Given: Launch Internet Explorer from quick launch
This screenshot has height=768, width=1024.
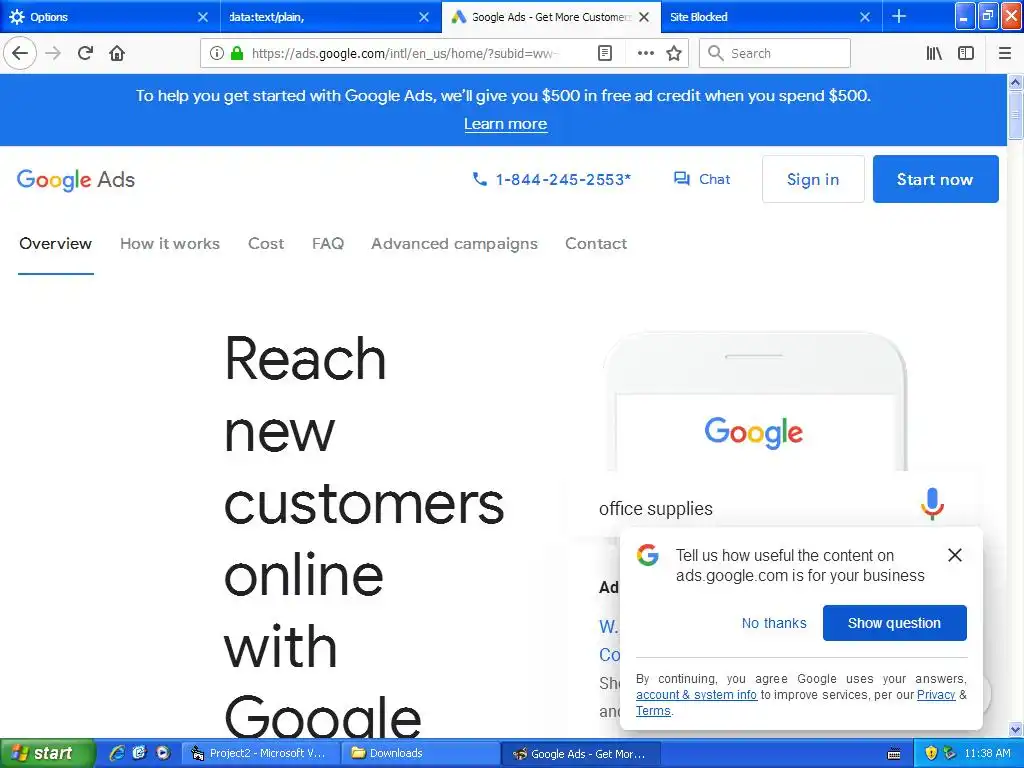Looking at the screenshot, I should (117, 754).
